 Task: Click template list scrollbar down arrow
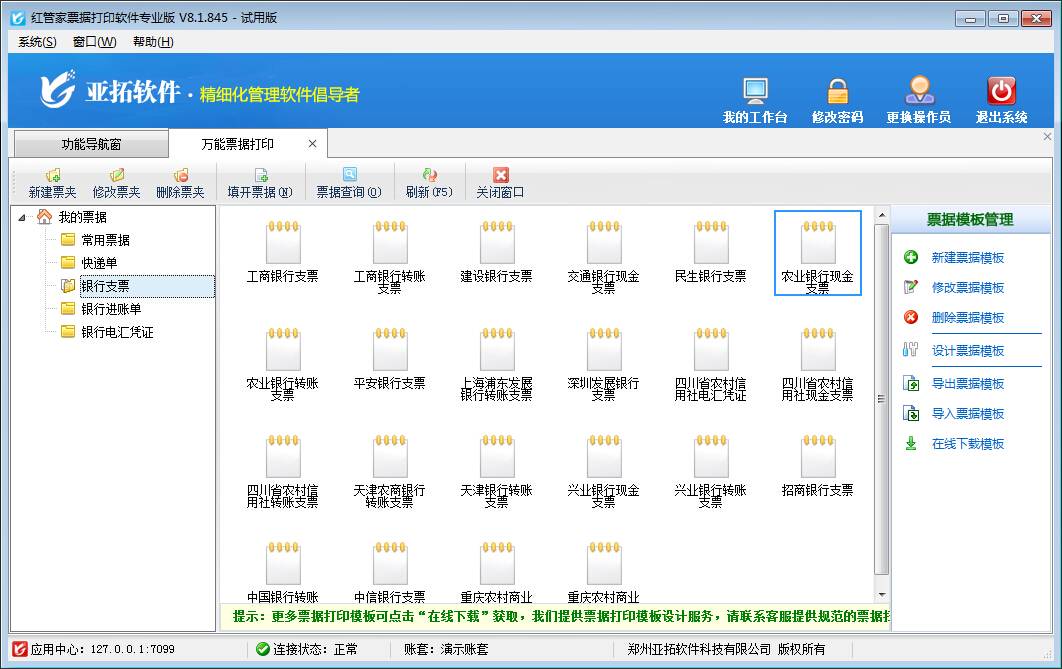882,595
